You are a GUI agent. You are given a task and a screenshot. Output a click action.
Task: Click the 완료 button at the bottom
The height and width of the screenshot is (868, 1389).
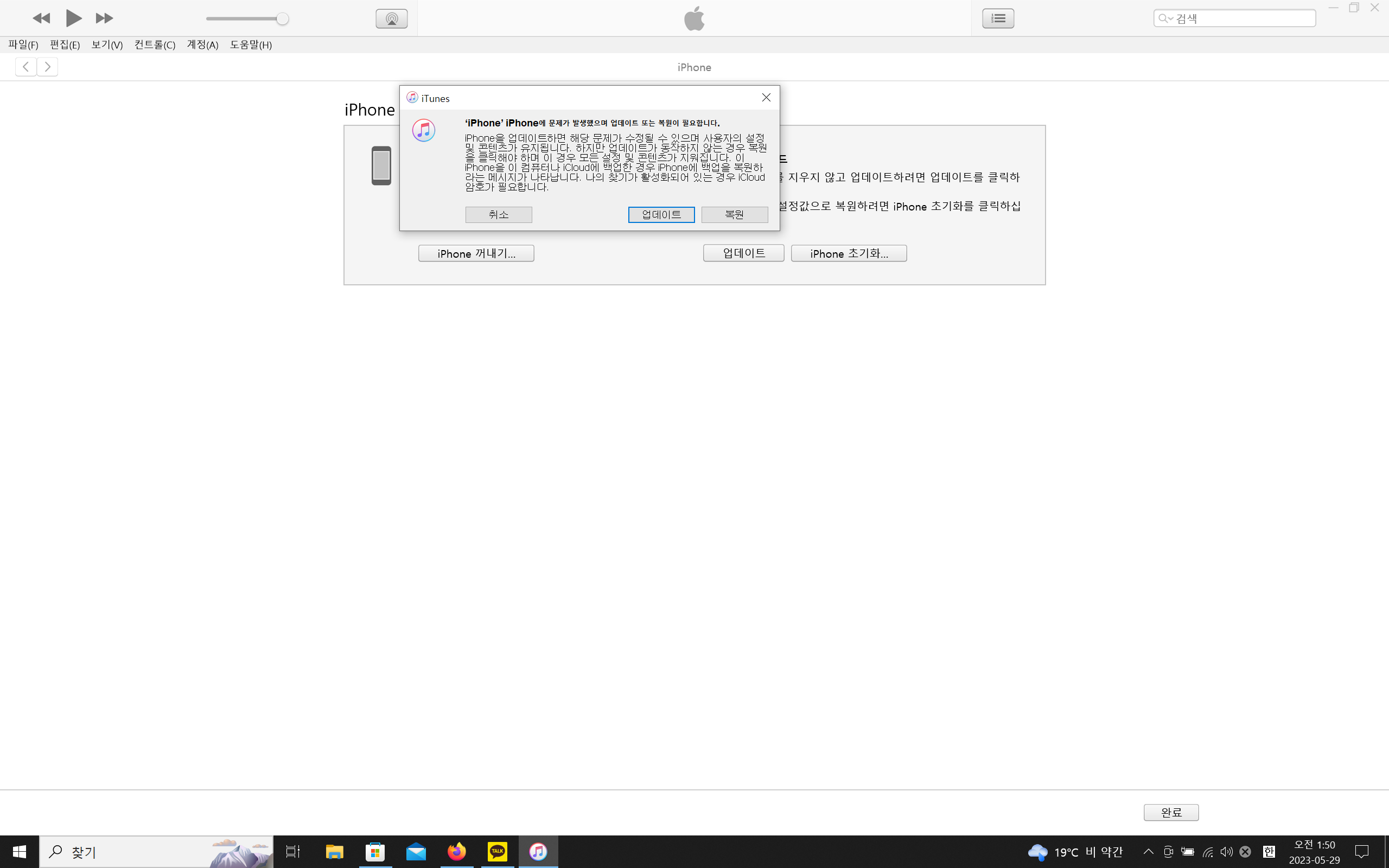[x=1171, y=812]
